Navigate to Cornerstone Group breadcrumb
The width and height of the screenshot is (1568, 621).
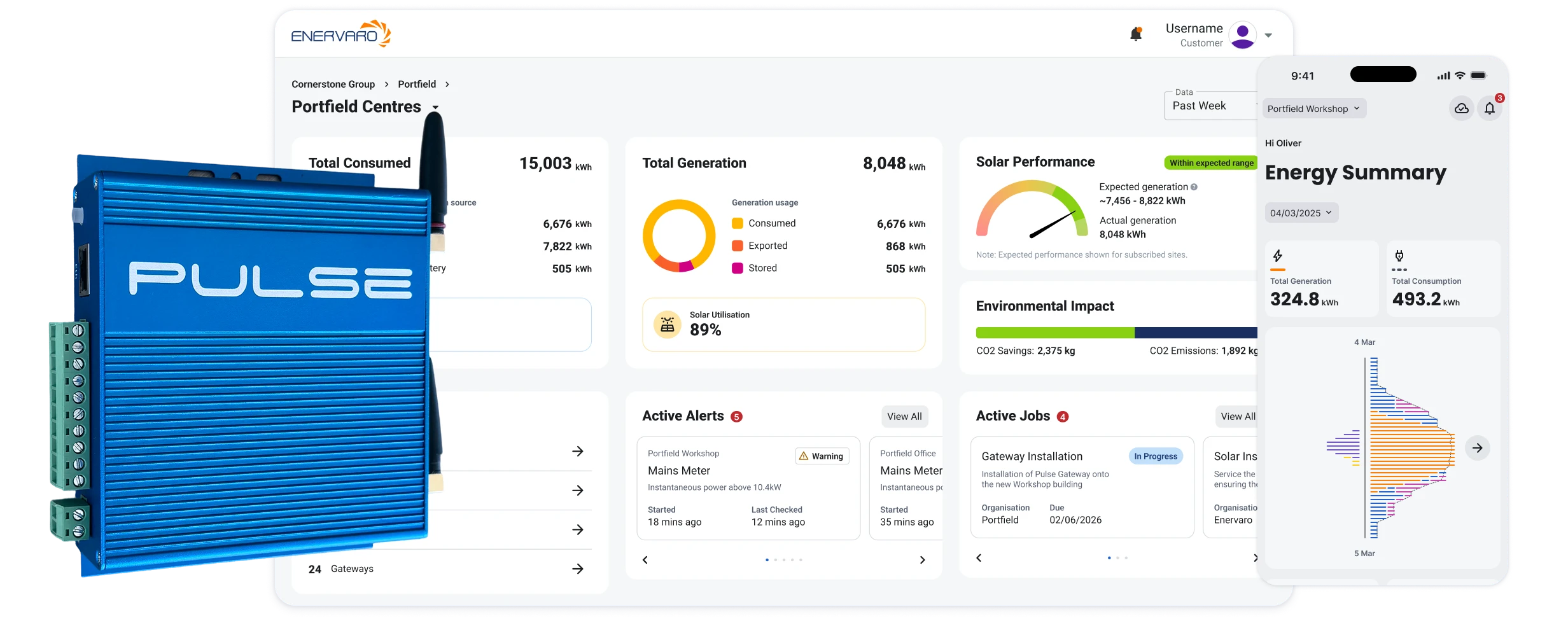[x=333, y=84]
